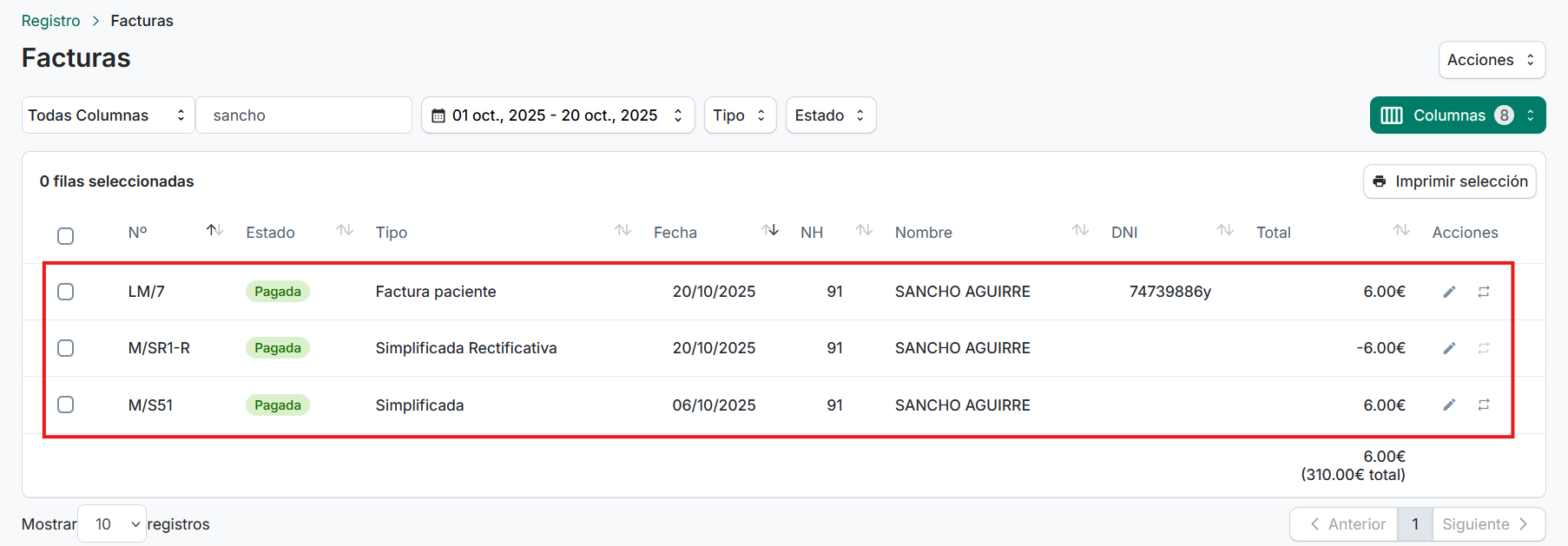Click the Imprimir selección button
1568x546 pixels.
coord(1449,181)
